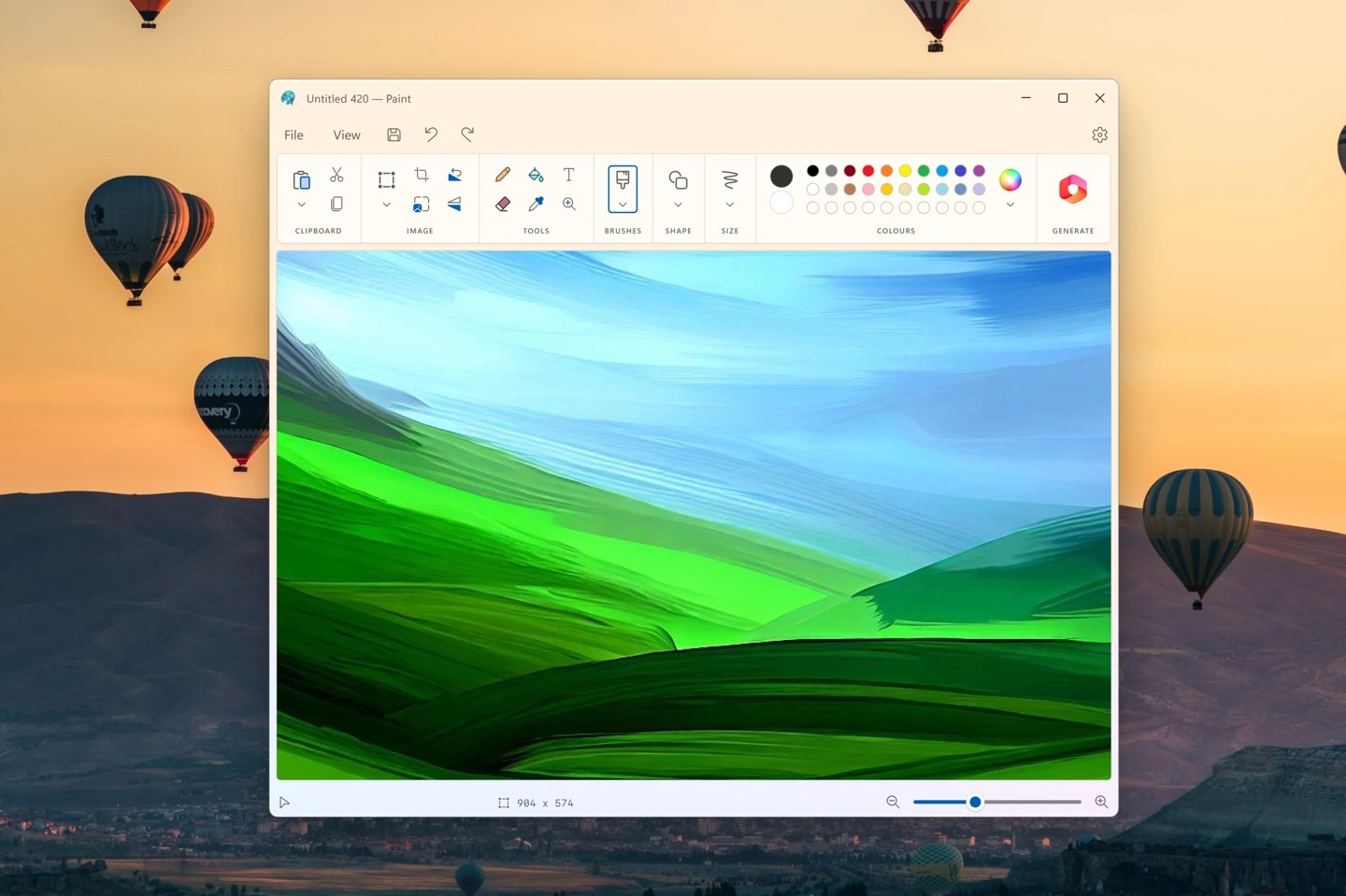
Task: Click the Cut scissors icon
Action: point(336,175)
